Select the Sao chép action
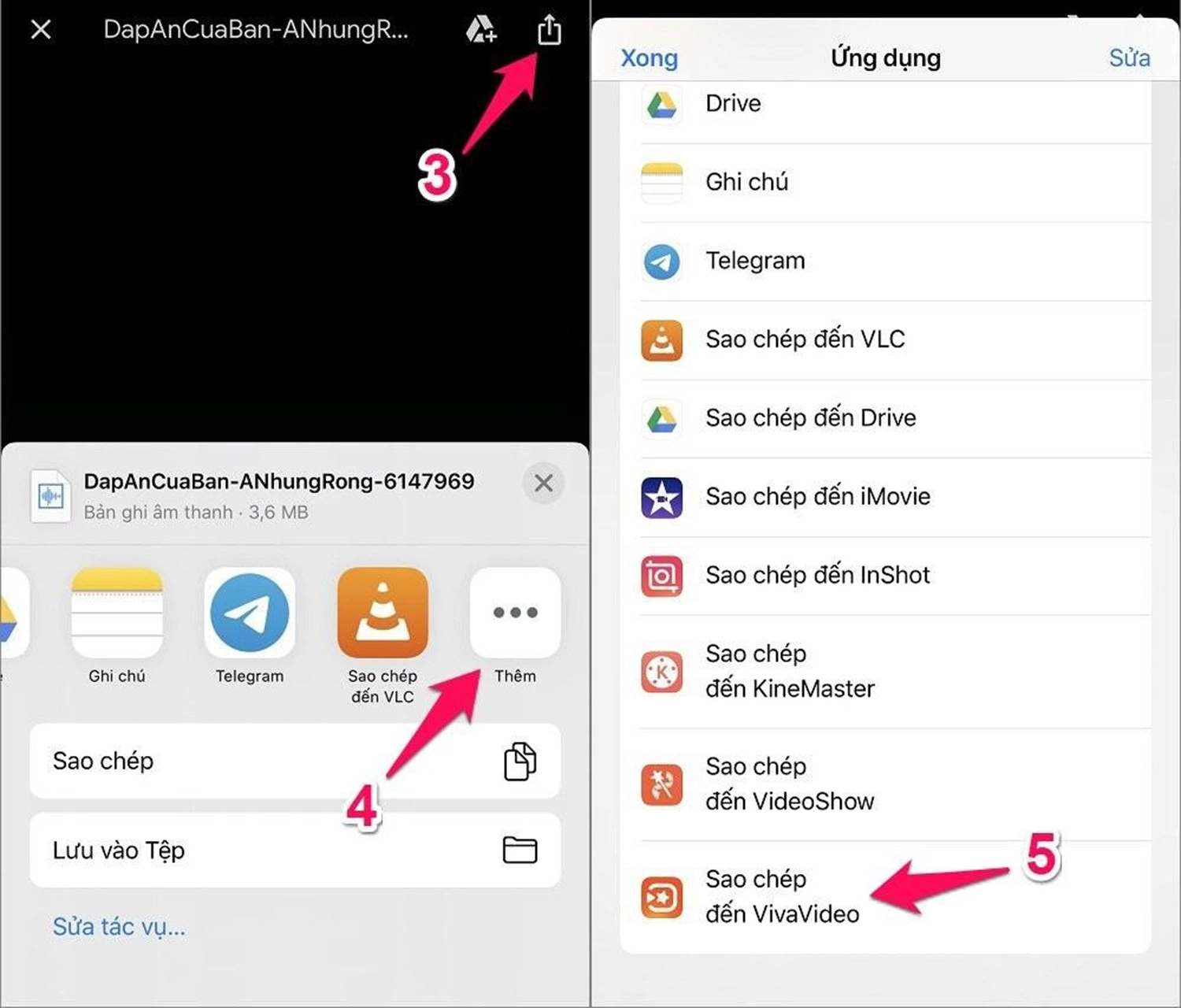 (295, 761)
